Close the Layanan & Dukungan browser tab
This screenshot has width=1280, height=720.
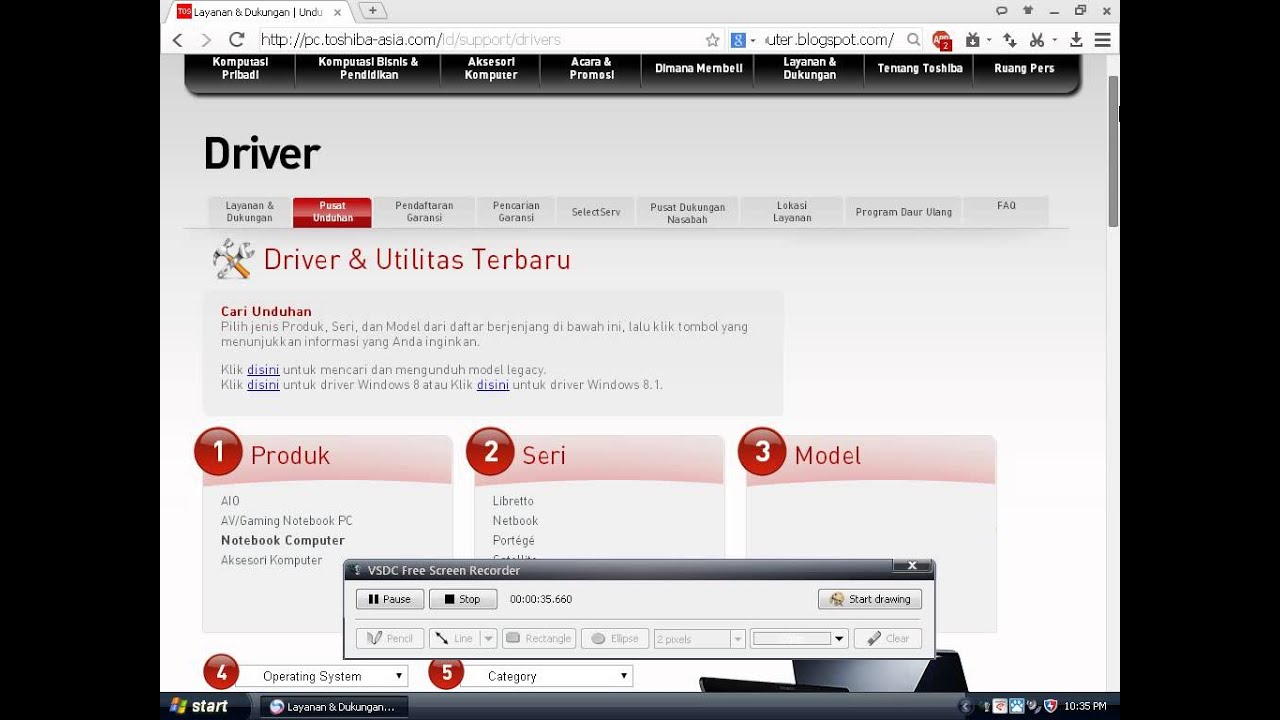click(x=337, y=12)
